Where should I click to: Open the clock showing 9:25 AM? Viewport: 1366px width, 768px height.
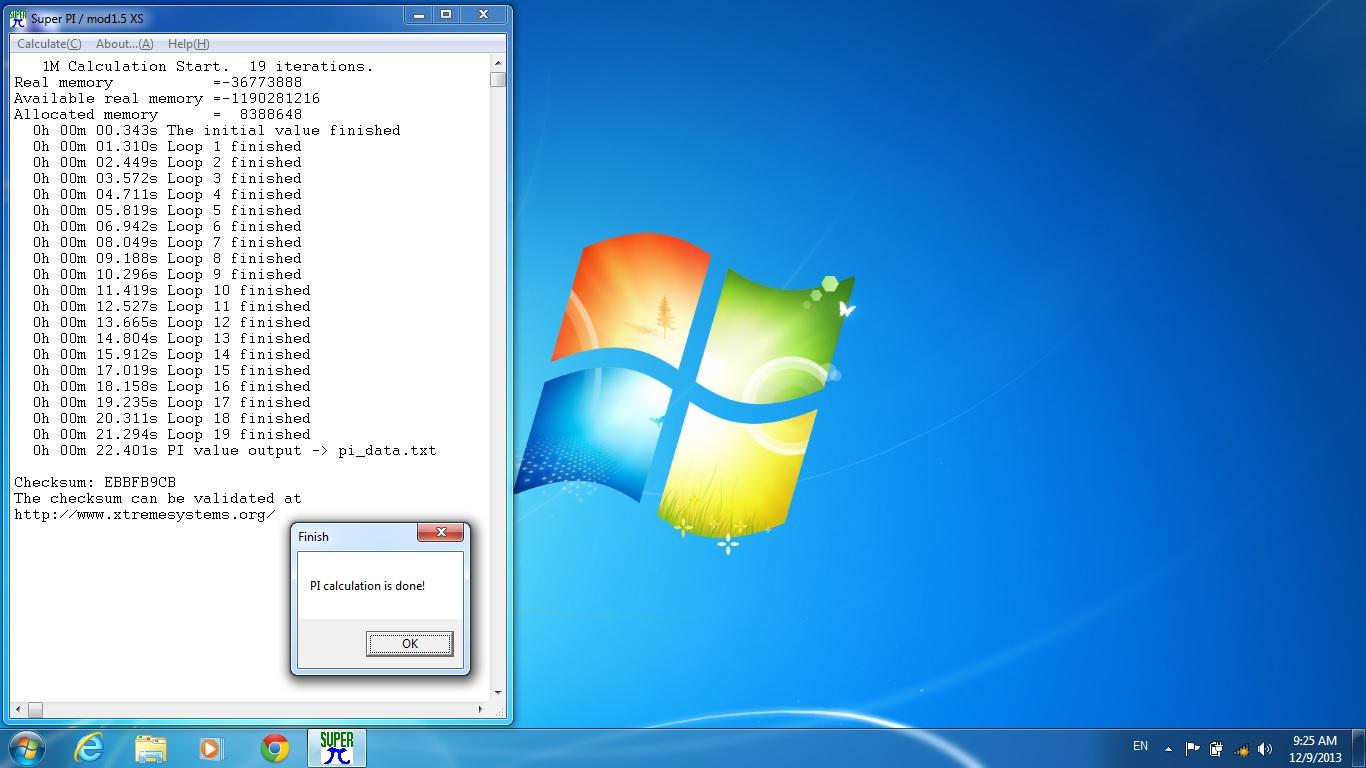[1315, 748]
